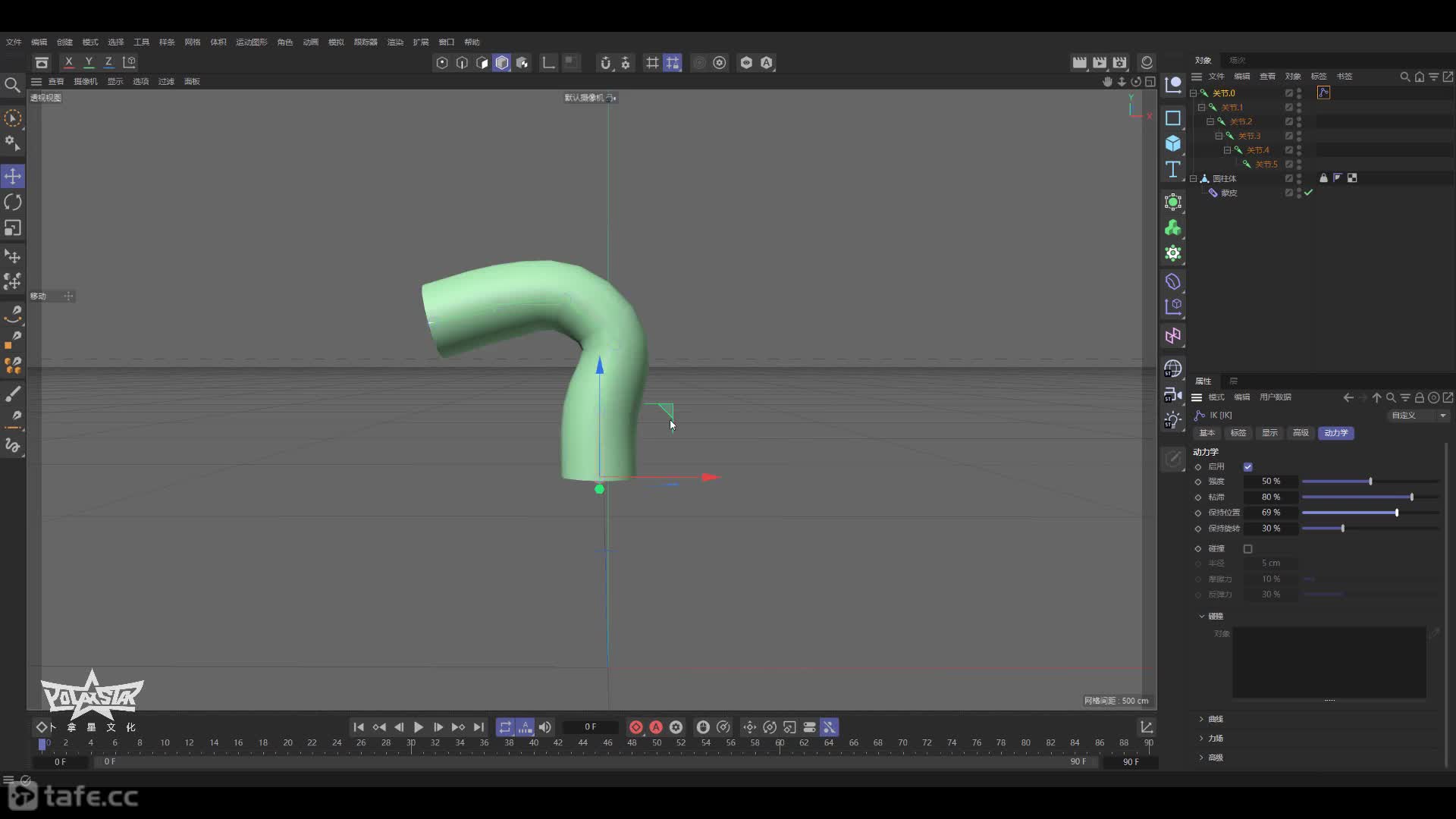Click play forward button

pos(419,727)
